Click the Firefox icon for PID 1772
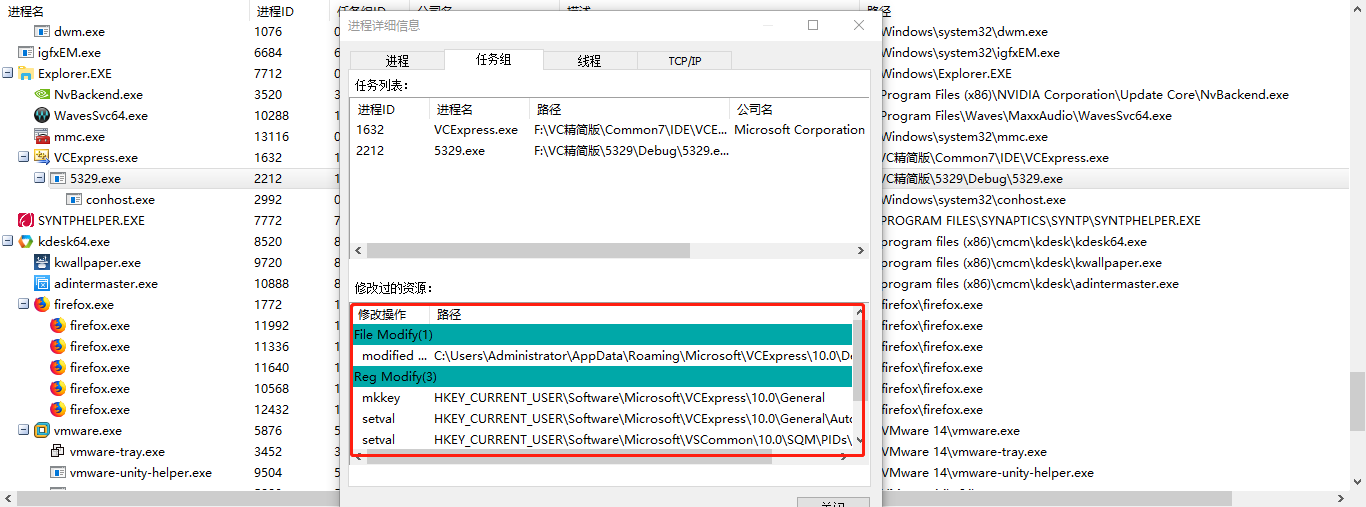 coord(41,305)
